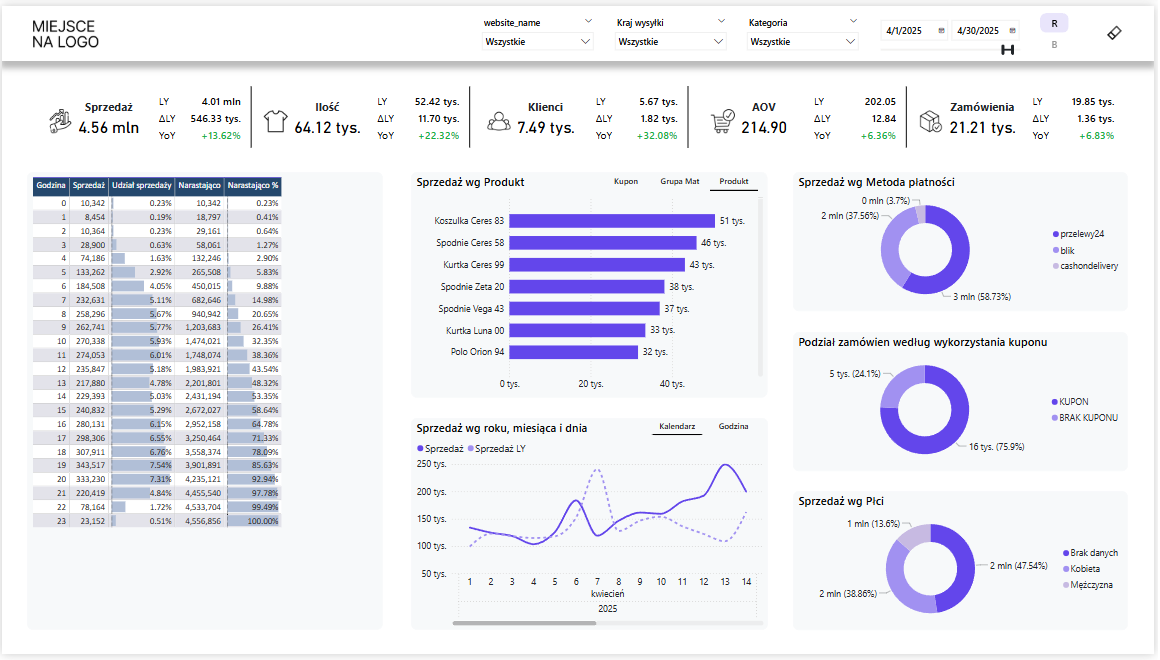The width and height of the screenshot is (1160, 660).
Task: Click the line chart horizontal scrollbar
Action: [x=524, y=623]
